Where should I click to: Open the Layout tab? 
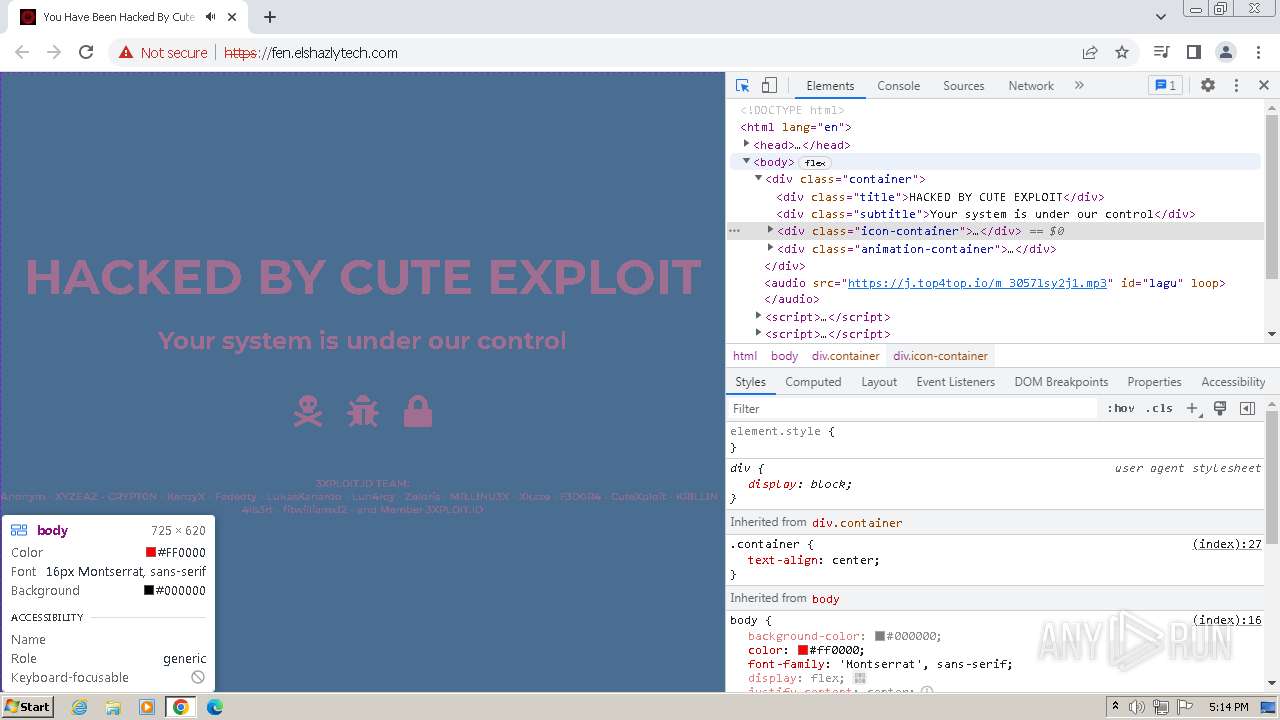(879, 382)
